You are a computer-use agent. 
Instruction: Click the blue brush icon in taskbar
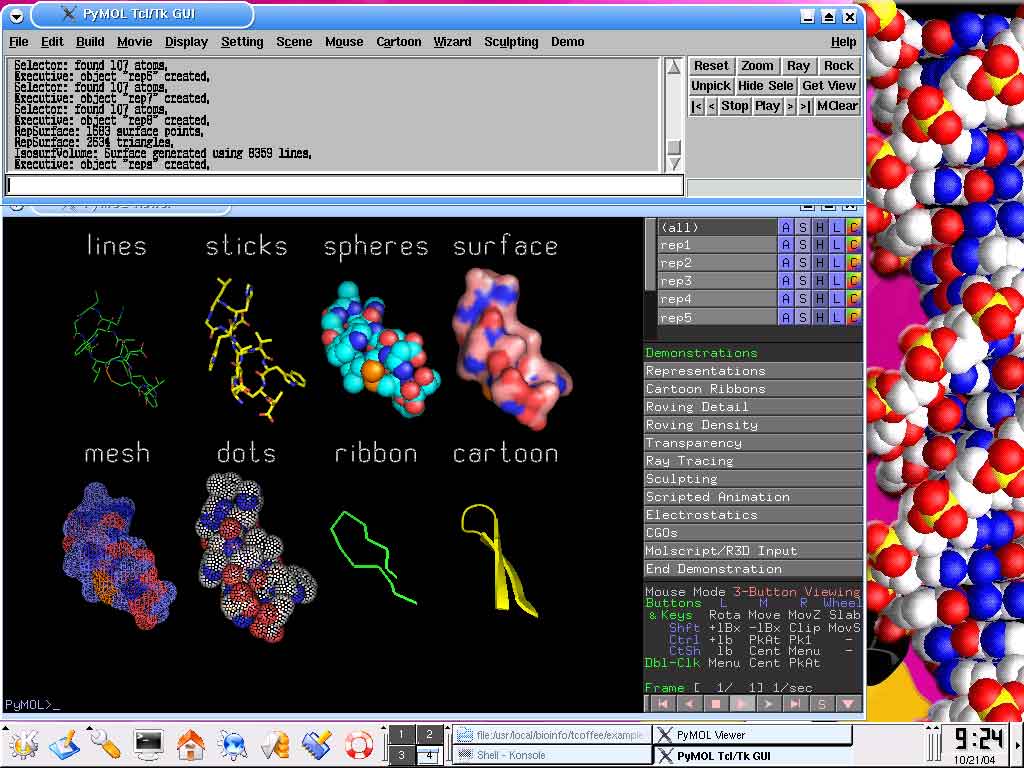point(317,744)
